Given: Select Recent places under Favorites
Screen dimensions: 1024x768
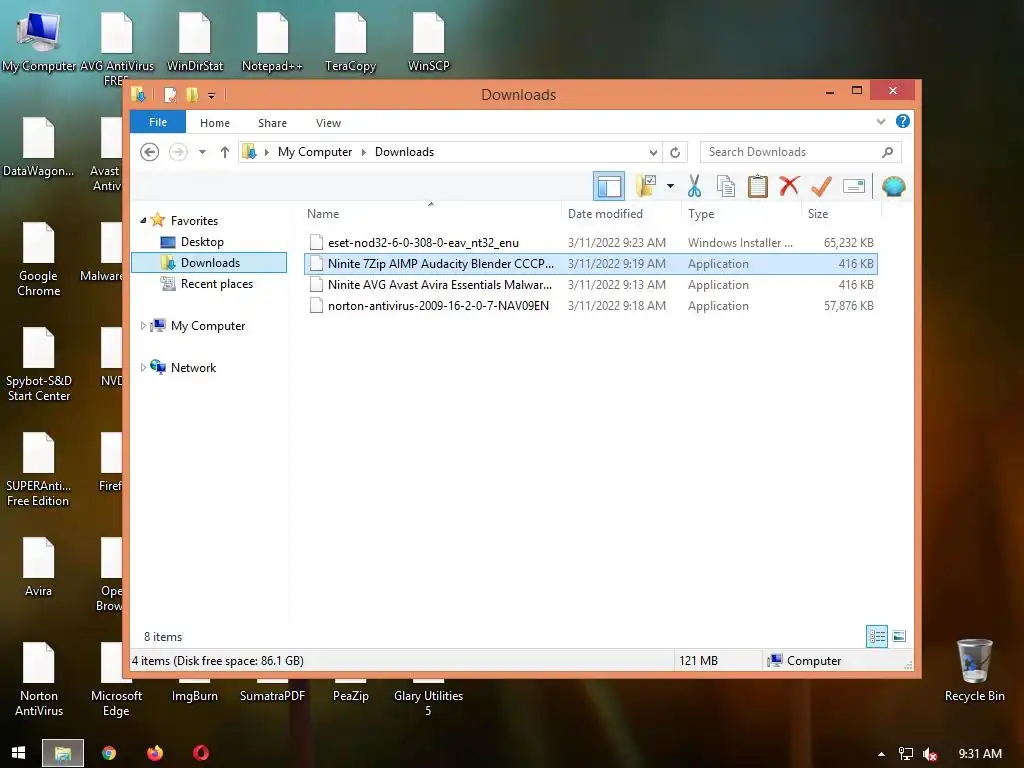Looking at the screenshot, I should click(217, 283).
